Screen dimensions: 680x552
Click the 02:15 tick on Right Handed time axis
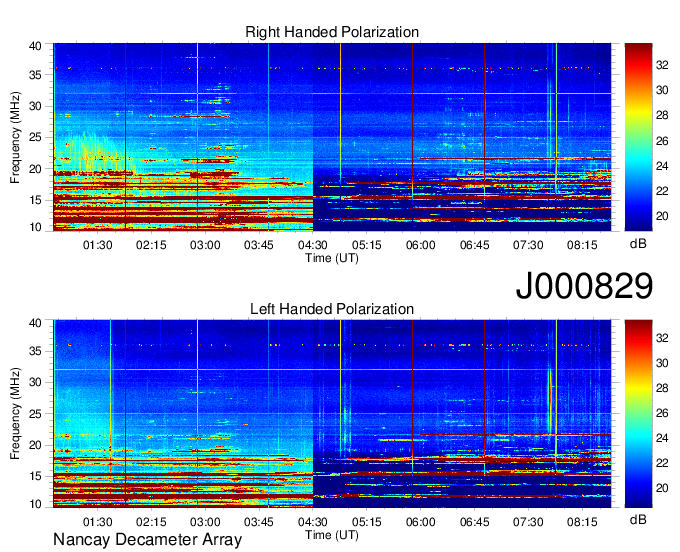151,245
